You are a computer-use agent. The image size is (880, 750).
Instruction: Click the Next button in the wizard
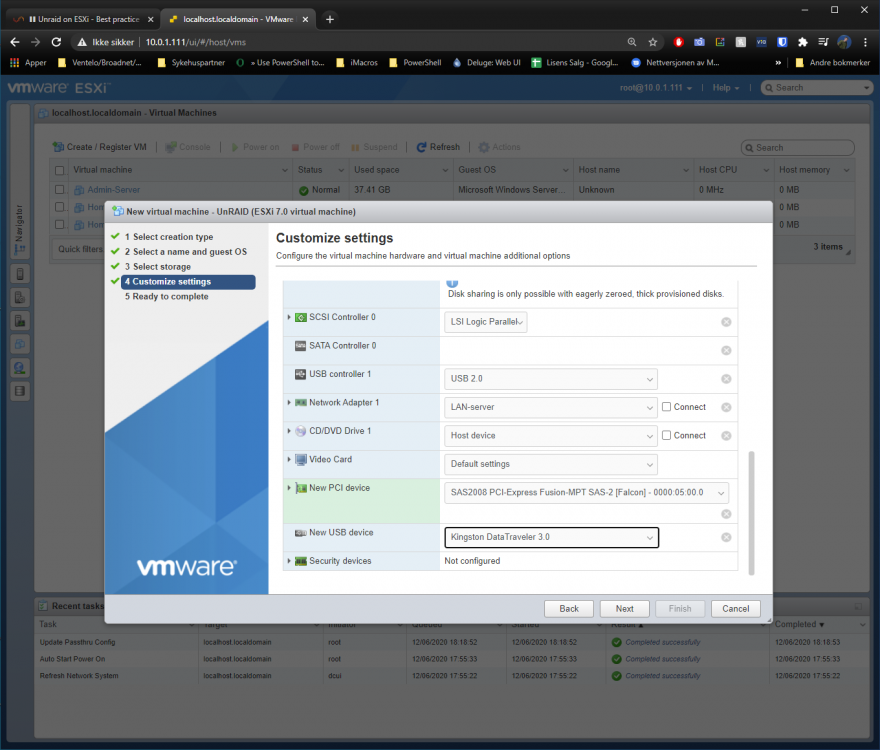click(x=624, y=609)
